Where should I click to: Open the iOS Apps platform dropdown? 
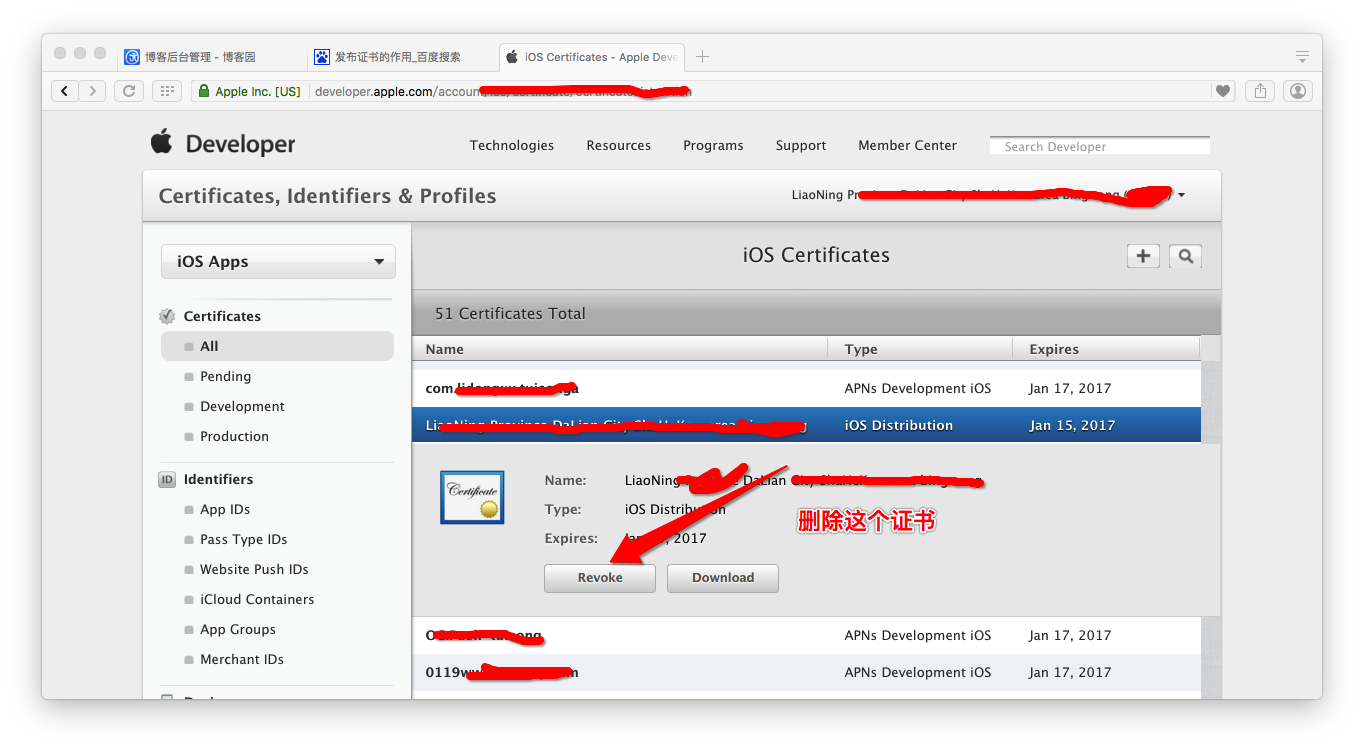[x=278, y=262]
